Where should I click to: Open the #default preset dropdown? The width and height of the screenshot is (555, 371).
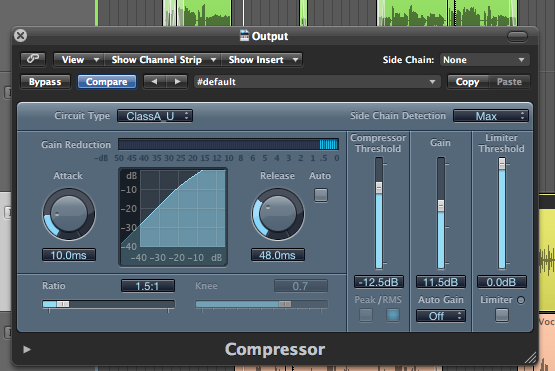click(316, 82)
